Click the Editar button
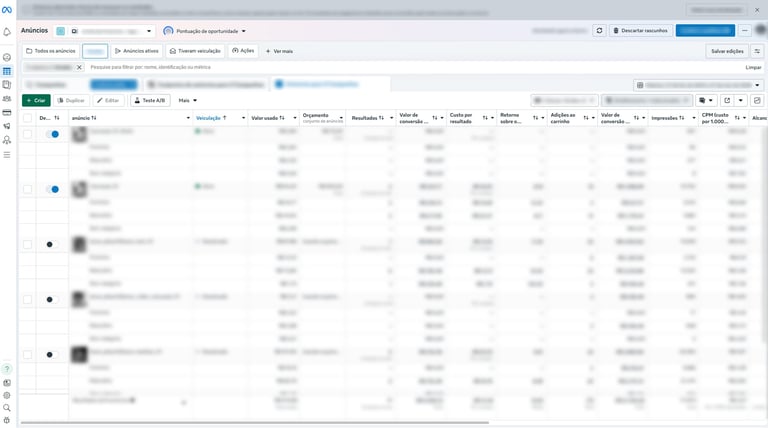768x428 pixels. [108, 100]
